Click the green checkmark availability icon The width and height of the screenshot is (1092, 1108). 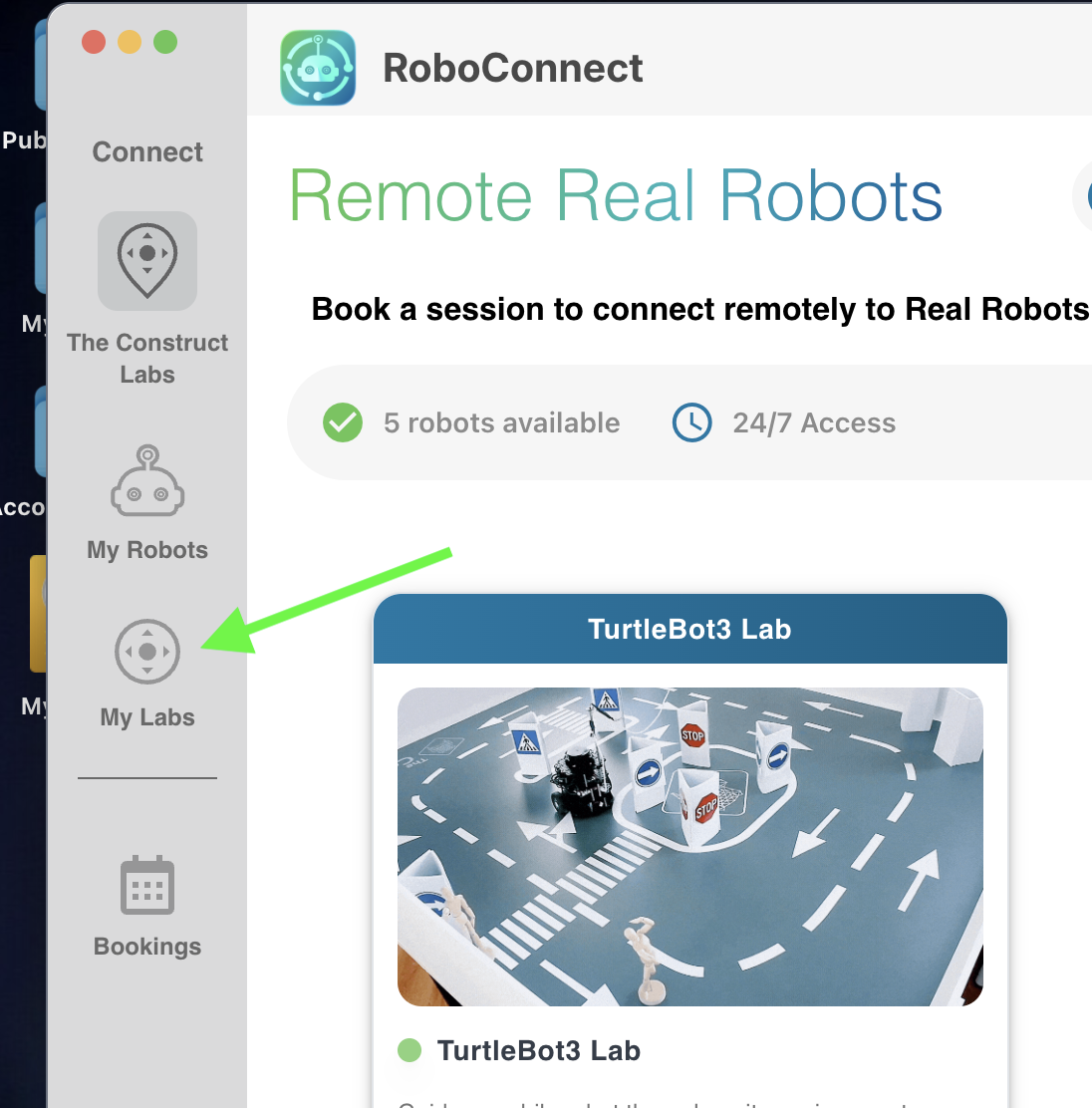pyautogui.click(x=343, y=422)
